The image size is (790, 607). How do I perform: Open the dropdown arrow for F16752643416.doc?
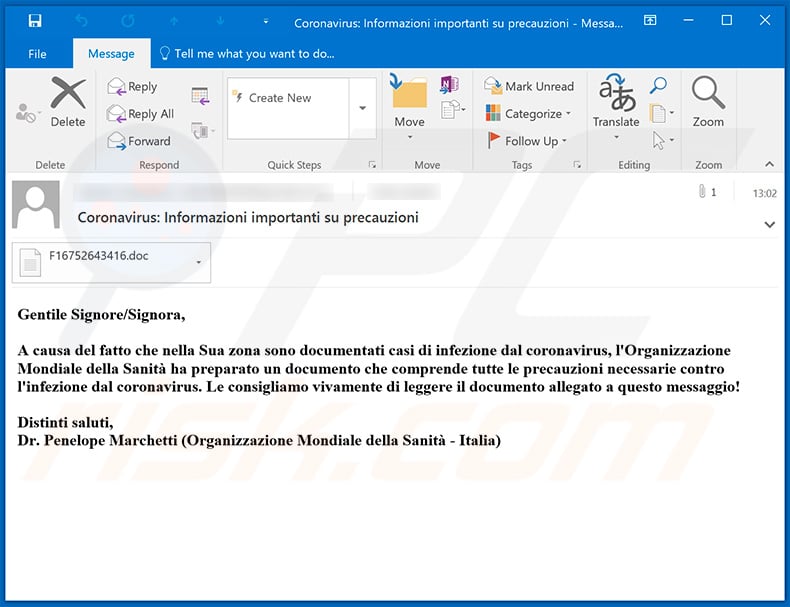tap(199, 262)
